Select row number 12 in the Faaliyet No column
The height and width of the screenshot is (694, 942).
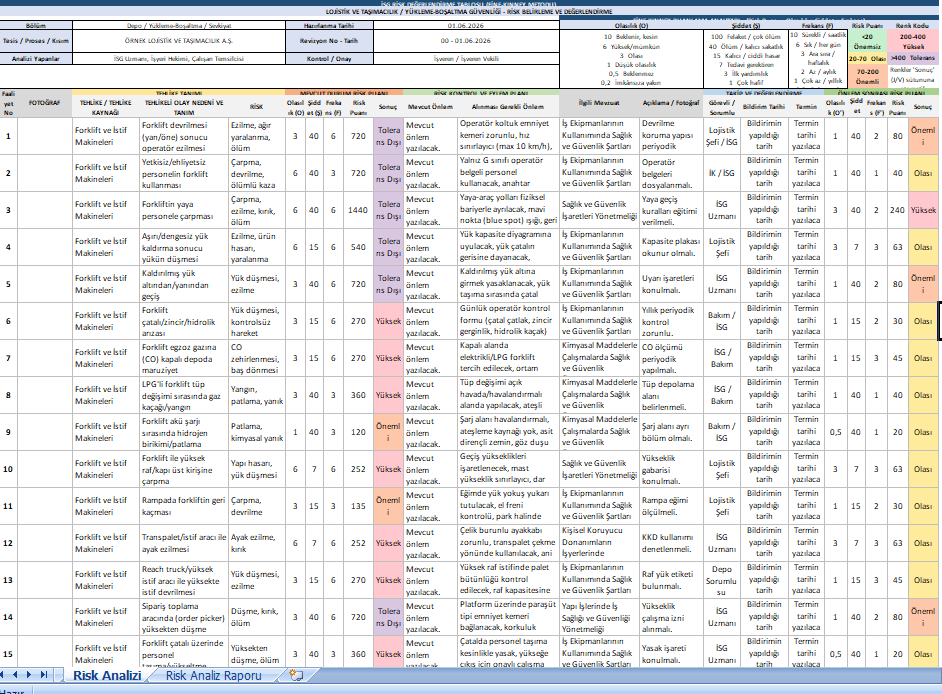8,543
